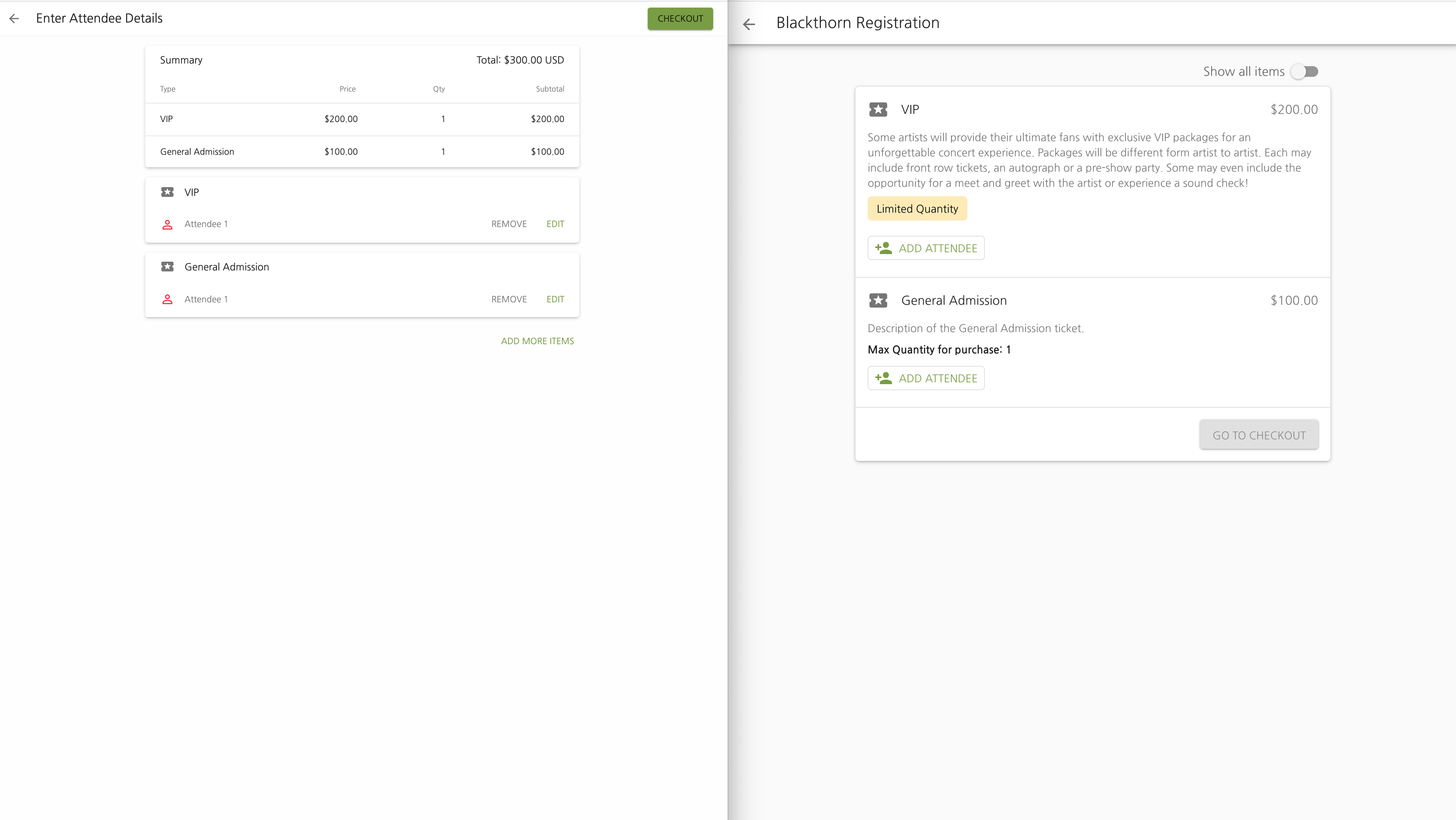Remove General Admission Attendee 1
1456x820 pixels.
tap(509, 299)
